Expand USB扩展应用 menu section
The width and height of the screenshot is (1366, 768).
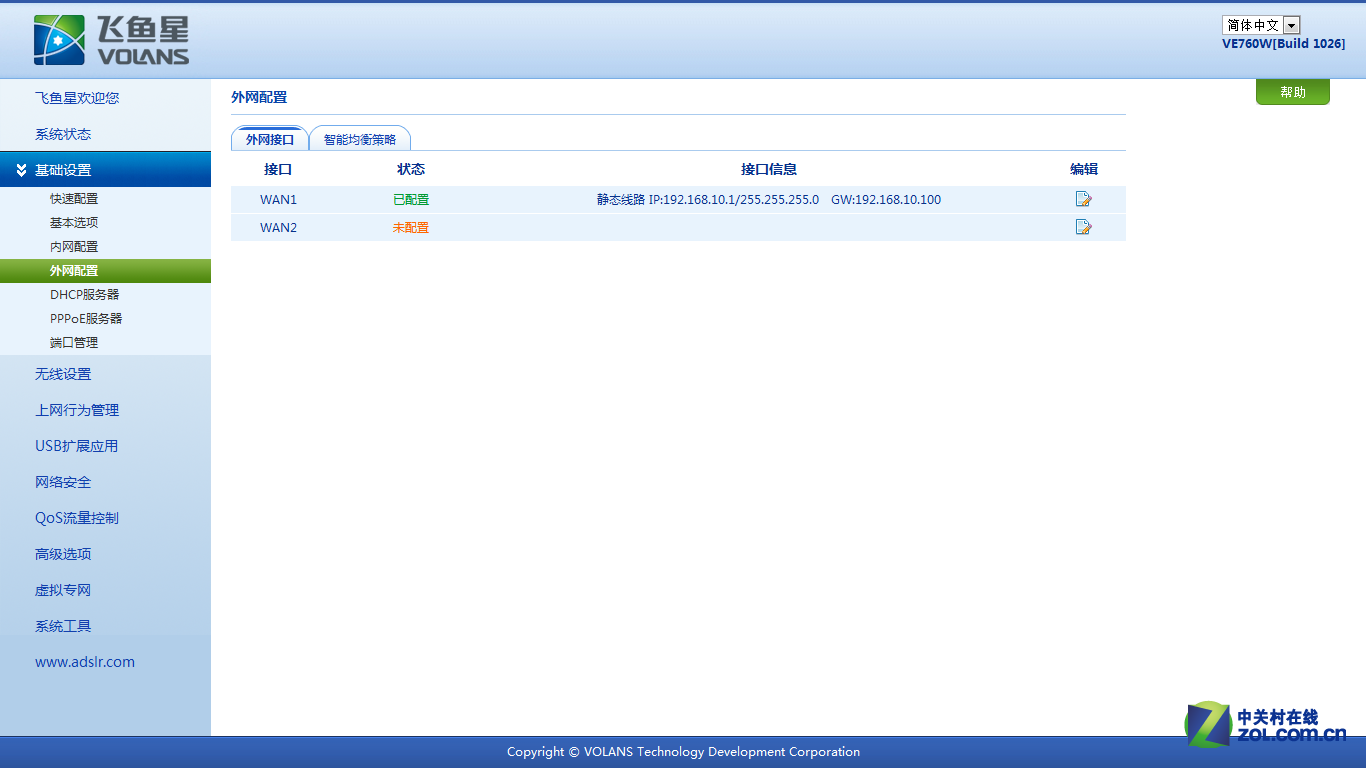tap(76, 446)
